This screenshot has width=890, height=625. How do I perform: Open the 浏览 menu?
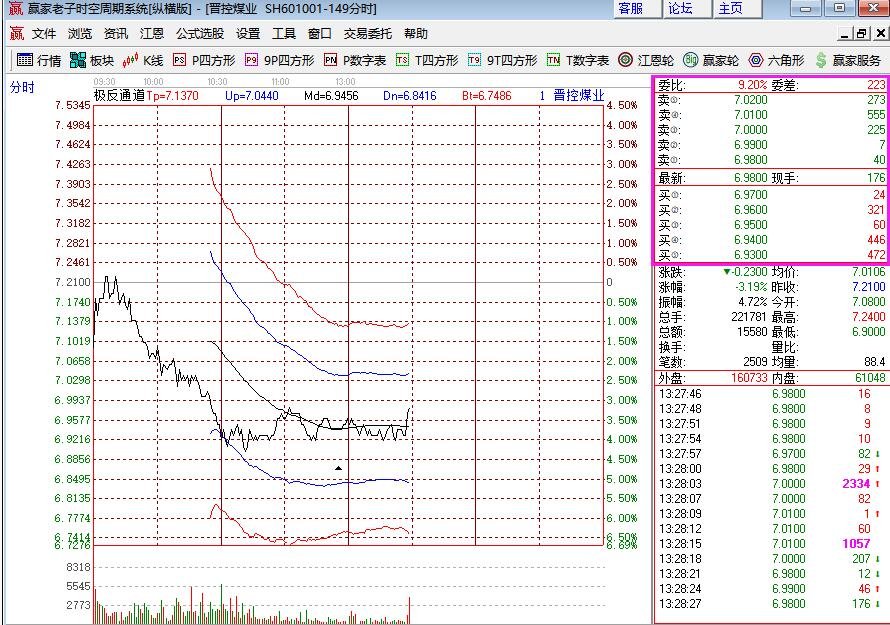[x=79, y=33]
